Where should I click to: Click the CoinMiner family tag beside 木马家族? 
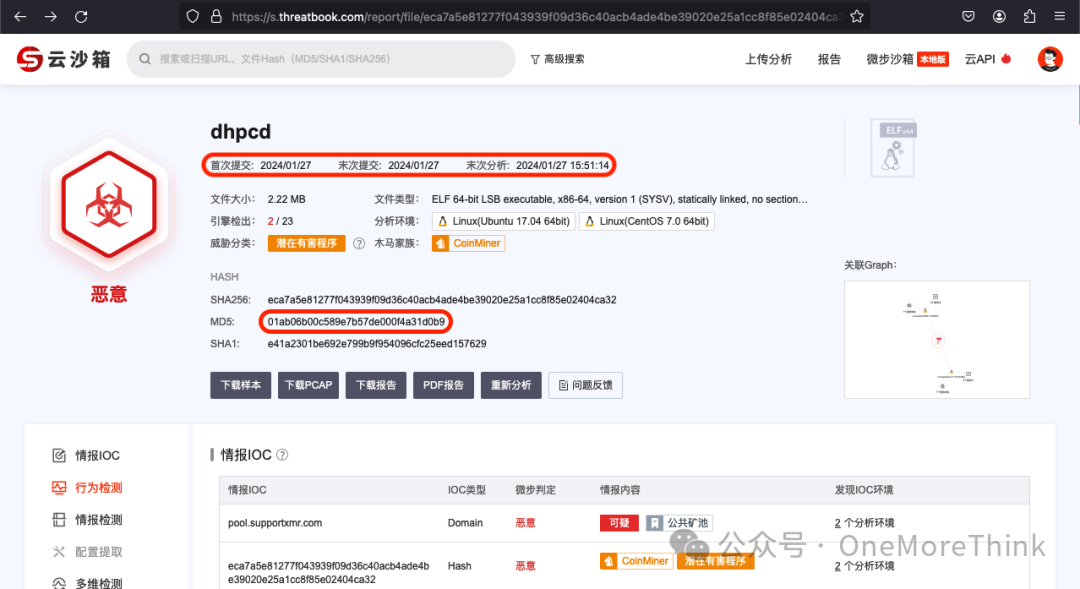[x=468, y=243]
